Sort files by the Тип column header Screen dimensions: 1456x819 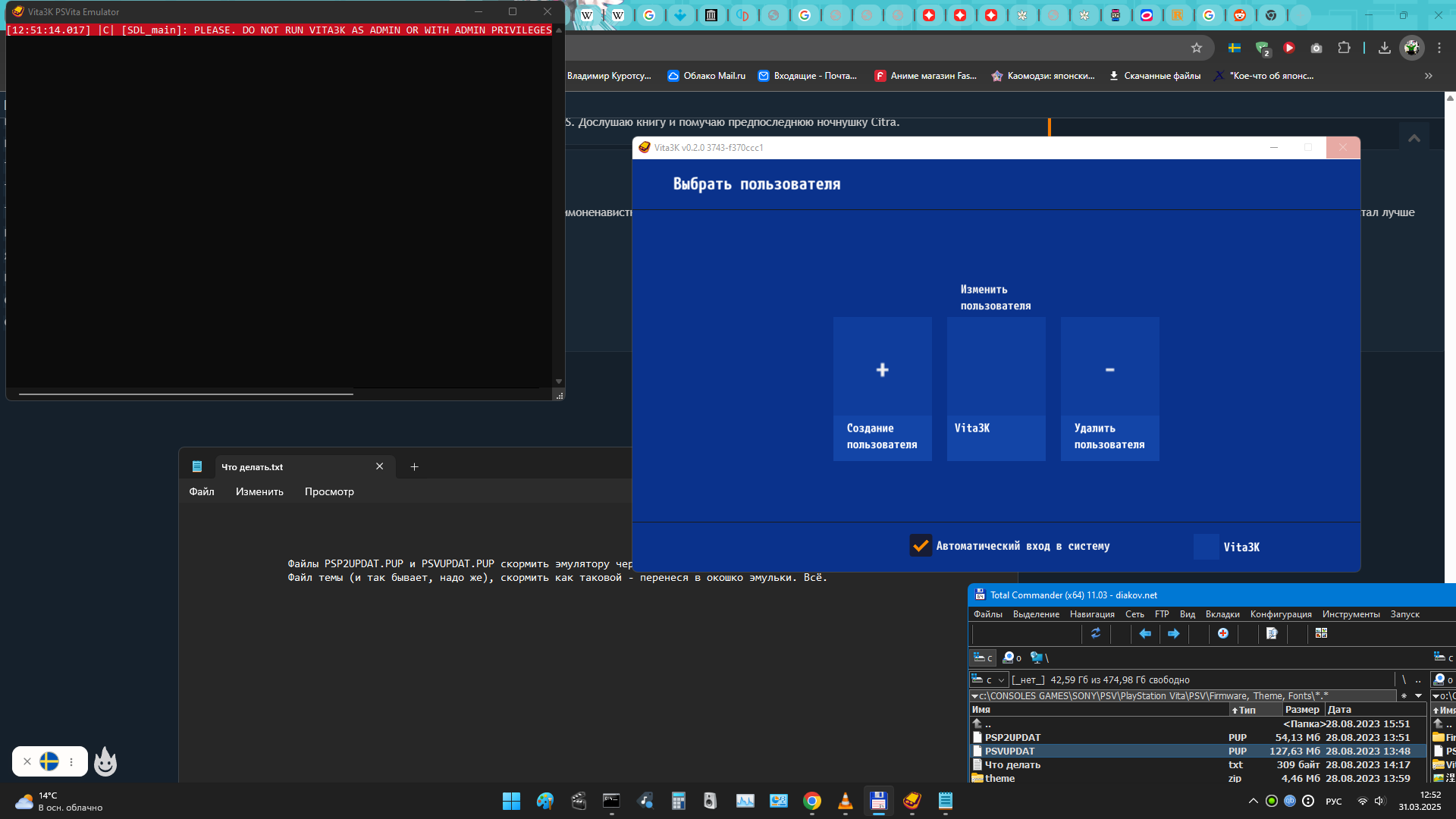click(x=1255, y=710)
